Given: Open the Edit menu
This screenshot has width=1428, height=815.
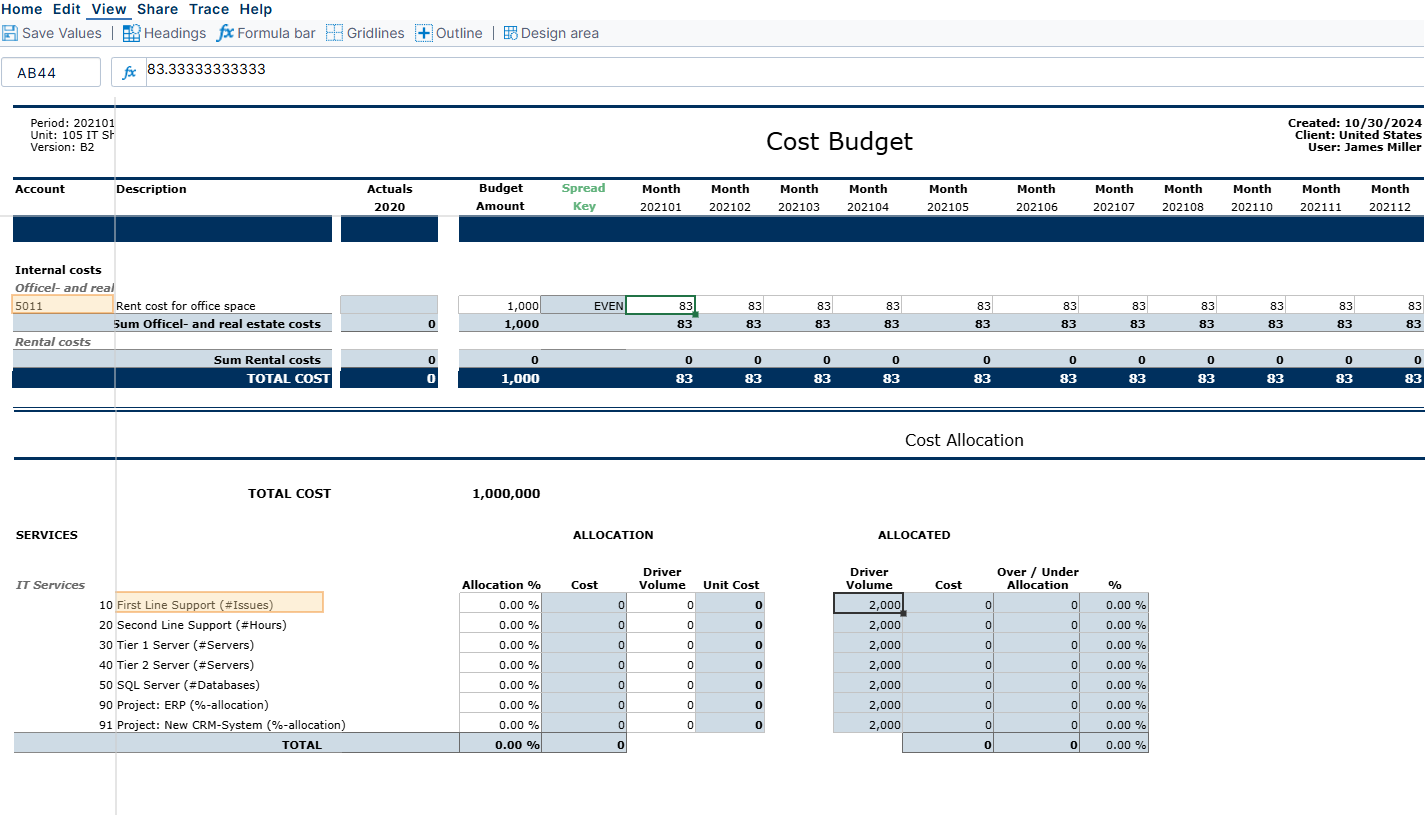Looking at the screenshot, I should 67,9.
